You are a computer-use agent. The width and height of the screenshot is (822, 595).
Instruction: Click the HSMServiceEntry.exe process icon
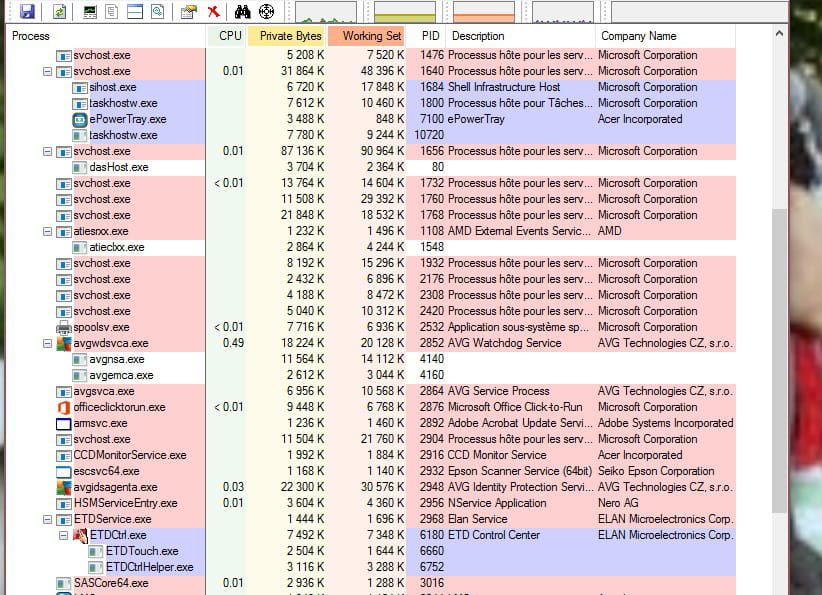pos(63,504)
